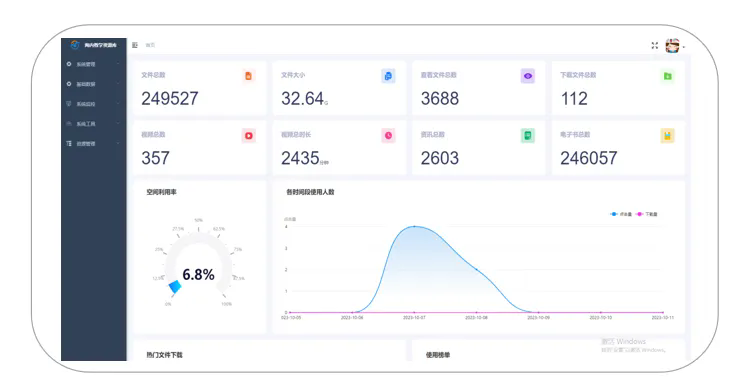Click the purple eye icon beside 3688
The width and height of the screenshot is (738, 389).
[x=528, y=76]
